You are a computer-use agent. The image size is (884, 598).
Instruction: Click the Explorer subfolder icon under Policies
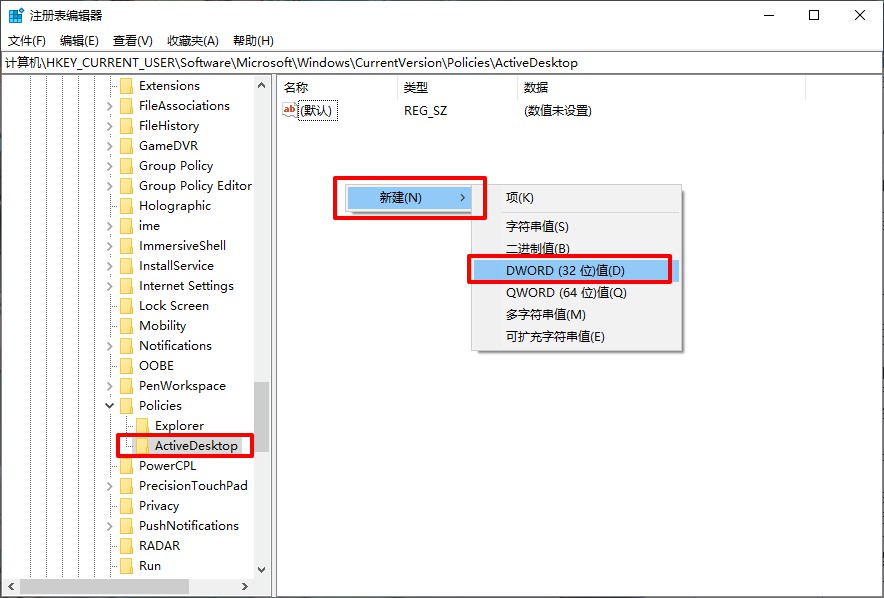pyautogui.click(x=142, y=426)
